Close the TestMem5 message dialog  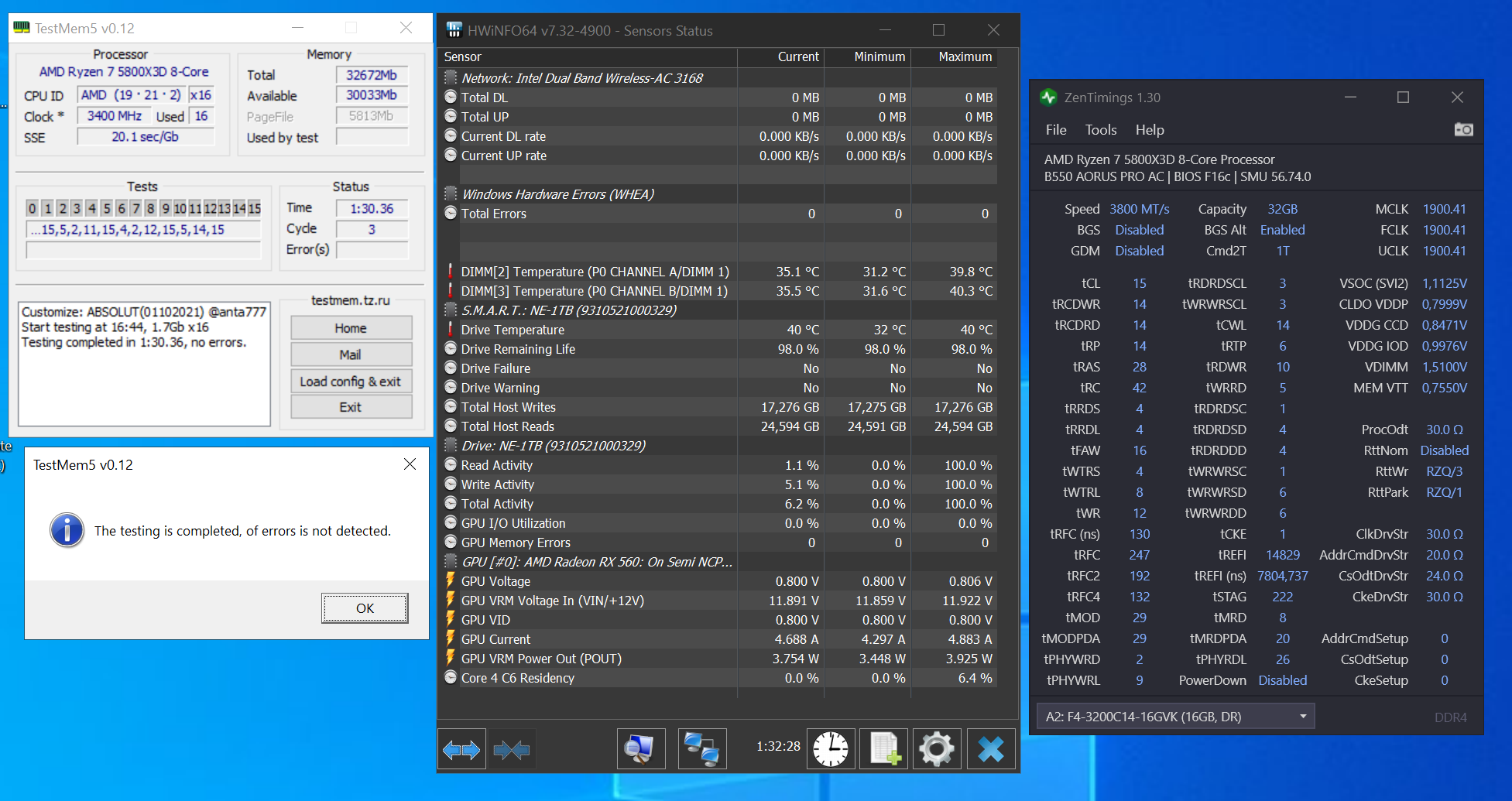pyautogui.click(x=410, y=464)
